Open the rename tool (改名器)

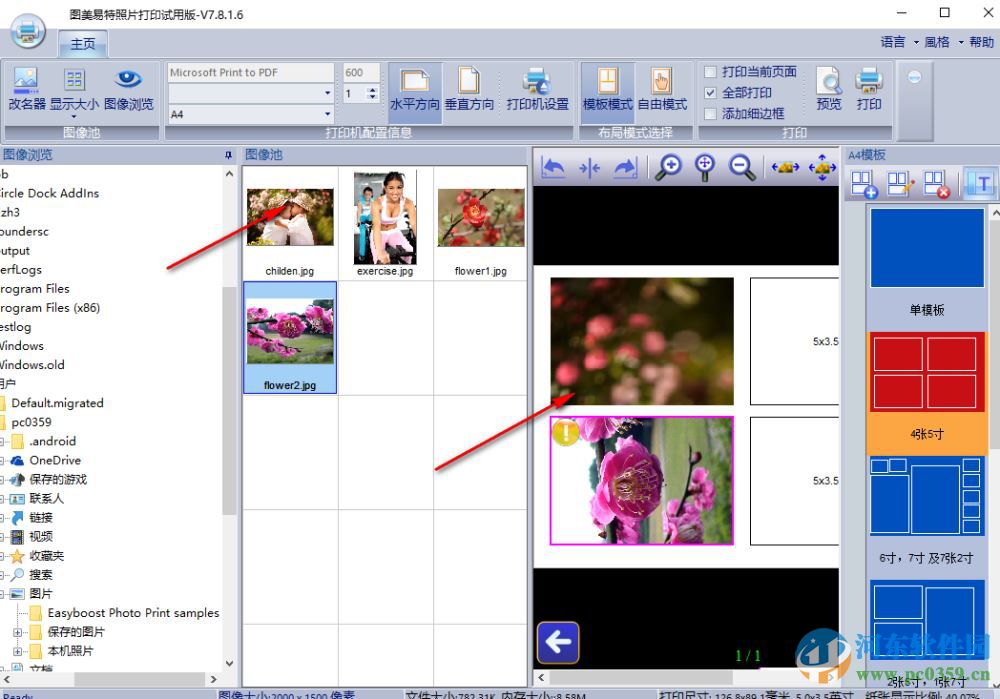pyautogui.click(x=27, y=89)
